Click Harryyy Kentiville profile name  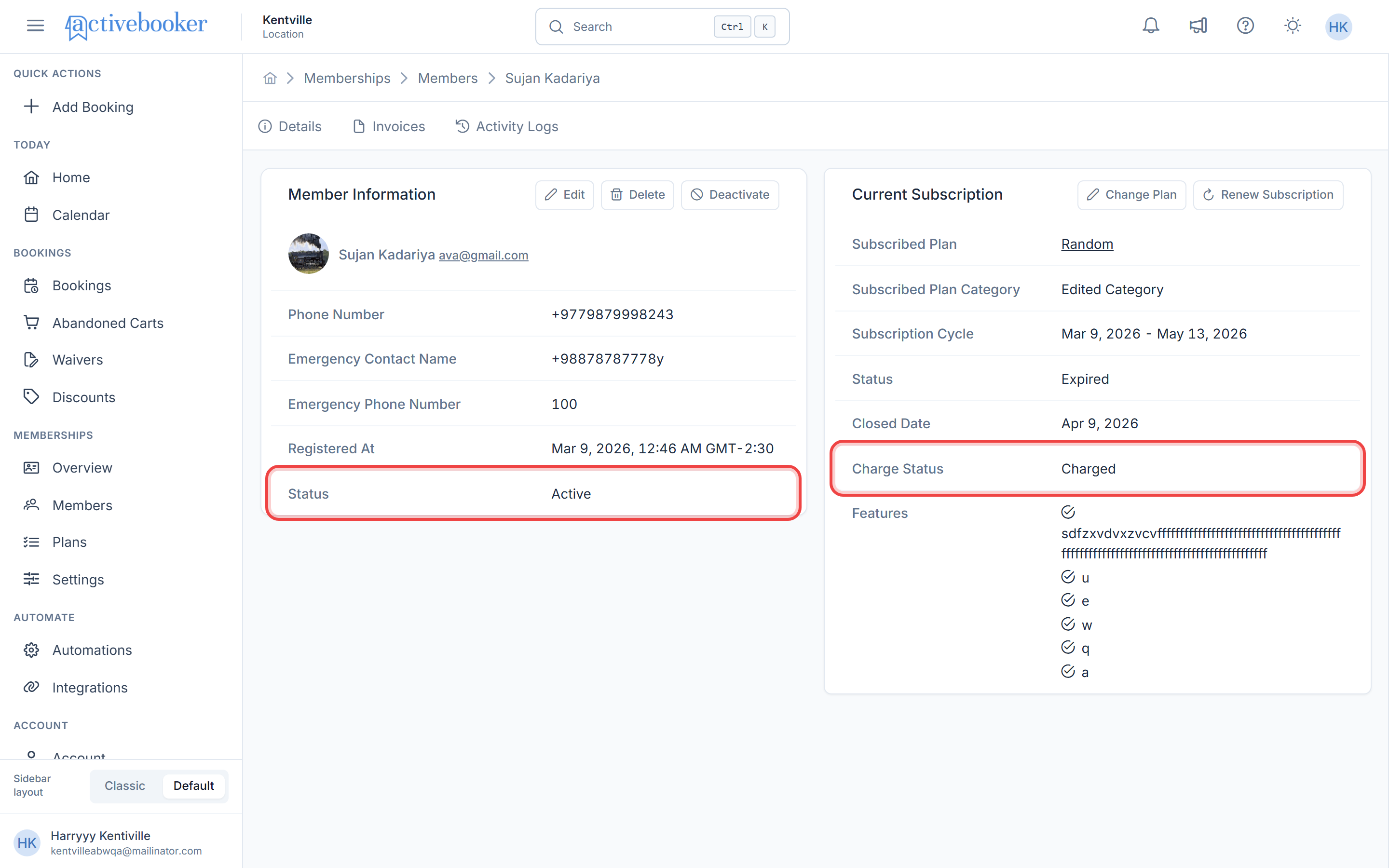coord(100,835)
